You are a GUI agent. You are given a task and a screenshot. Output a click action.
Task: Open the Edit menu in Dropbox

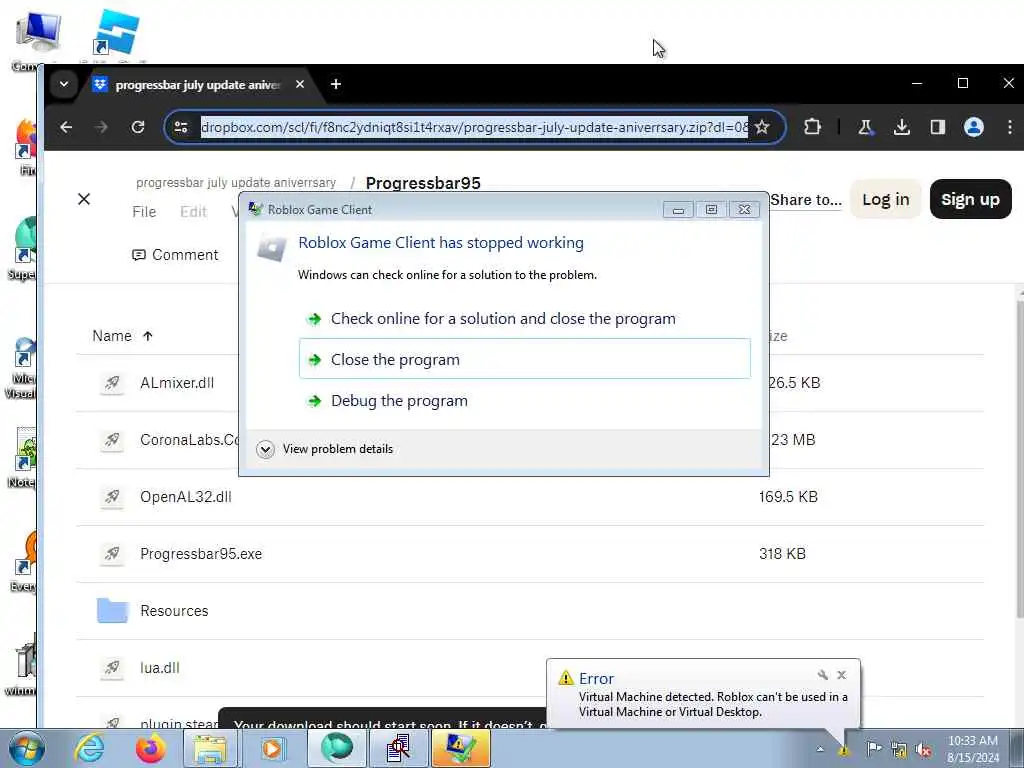point(193,212)
